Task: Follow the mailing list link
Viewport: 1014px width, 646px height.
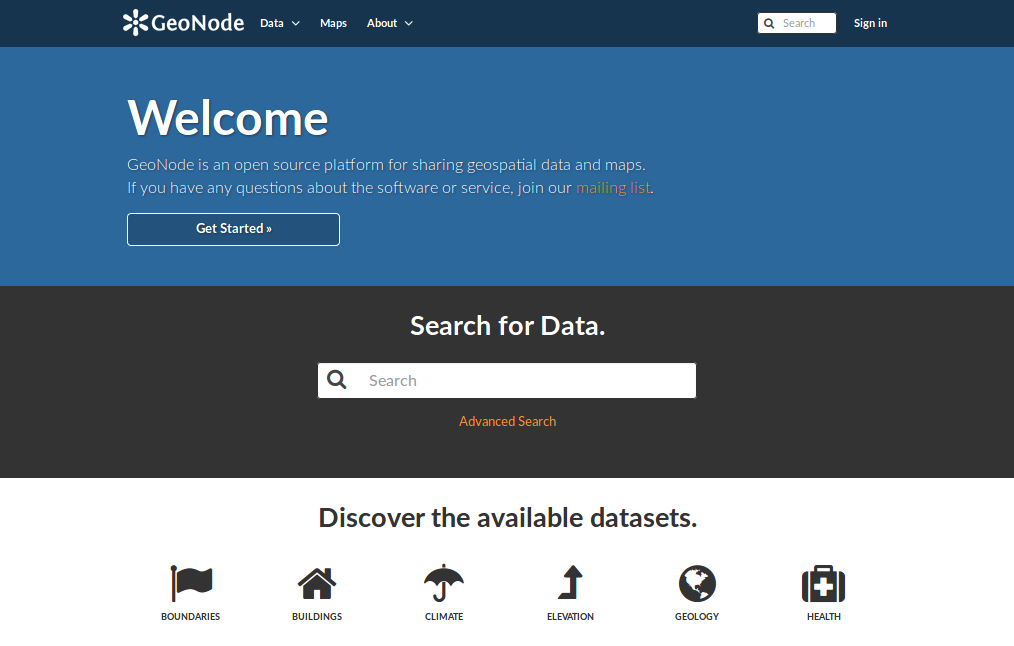Action: coord(613,188)
